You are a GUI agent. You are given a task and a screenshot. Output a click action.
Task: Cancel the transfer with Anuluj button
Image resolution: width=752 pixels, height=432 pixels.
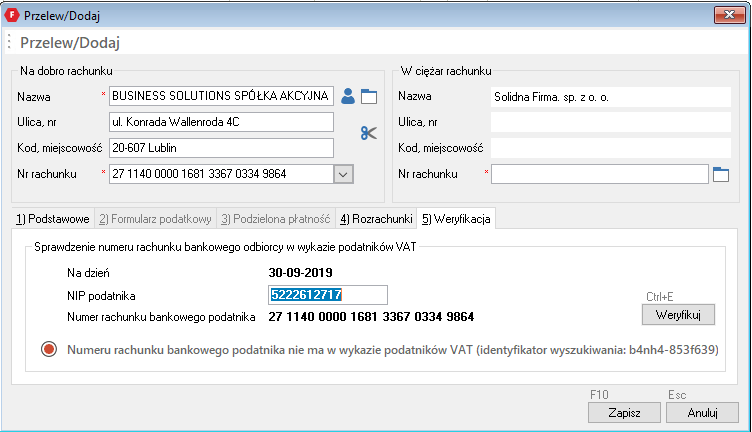coord(701,412)
